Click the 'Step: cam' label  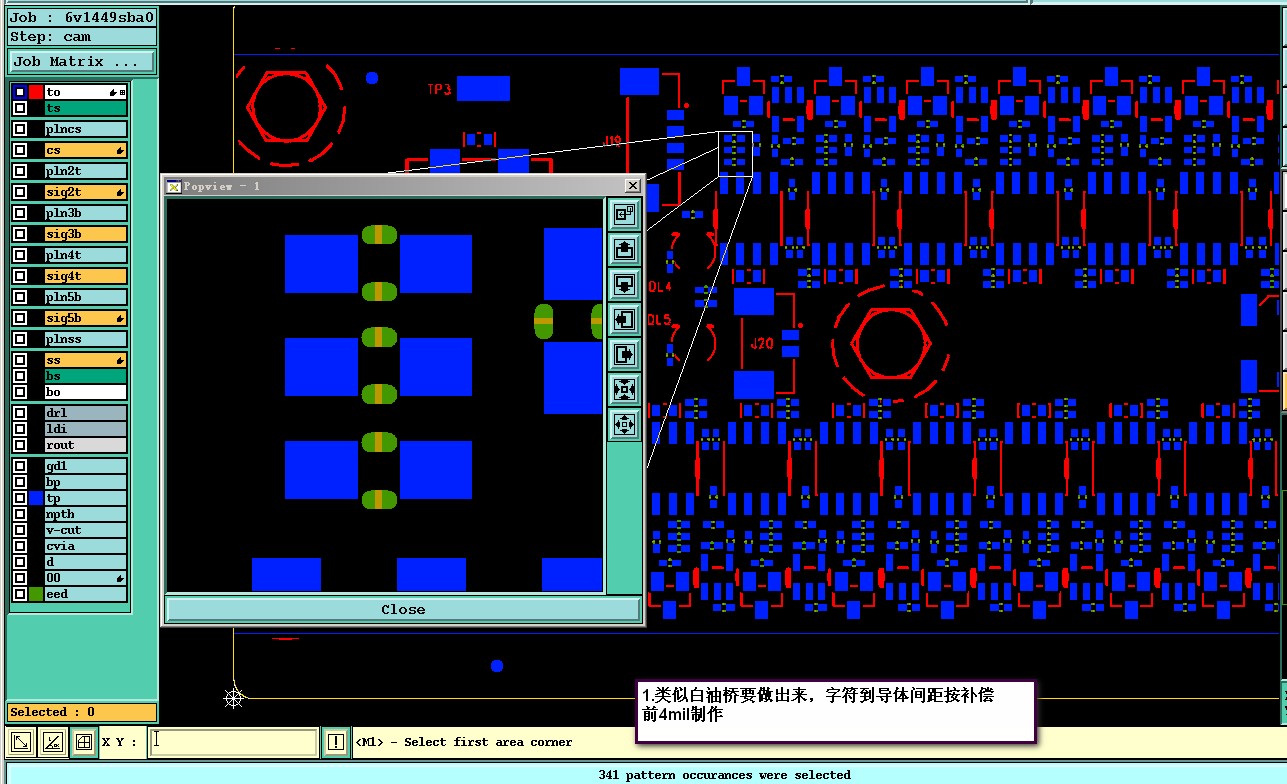pos(82,36)
